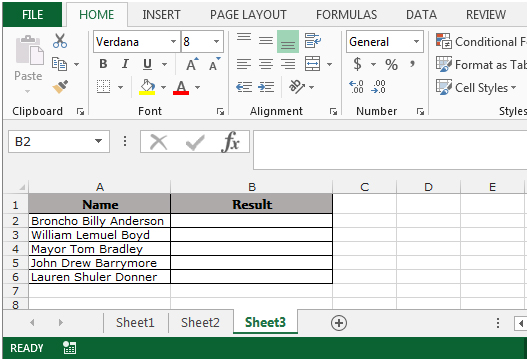Switch to Sheet1 tab

(135, 323)
